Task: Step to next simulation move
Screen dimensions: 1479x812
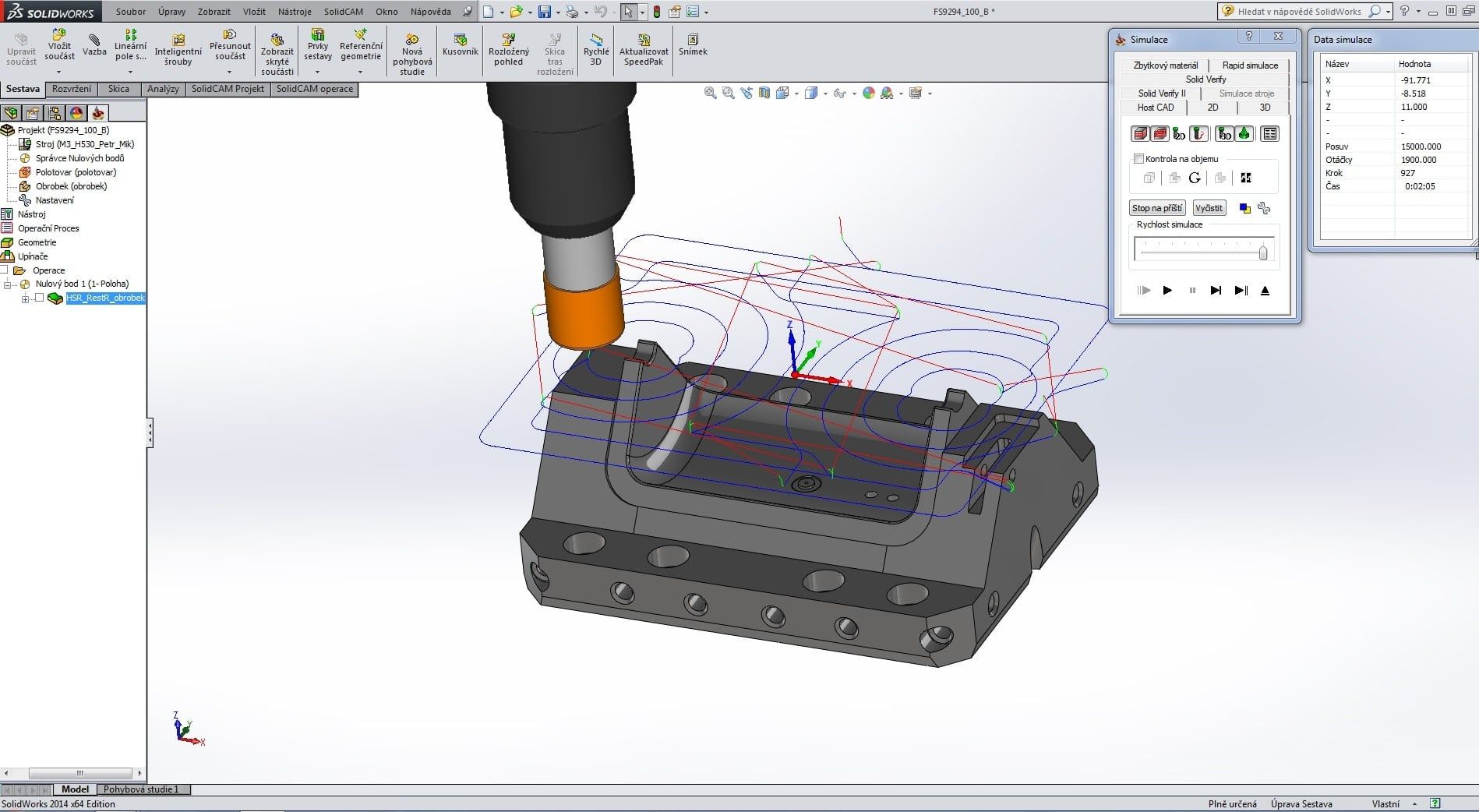Action: pos(1216,290)
